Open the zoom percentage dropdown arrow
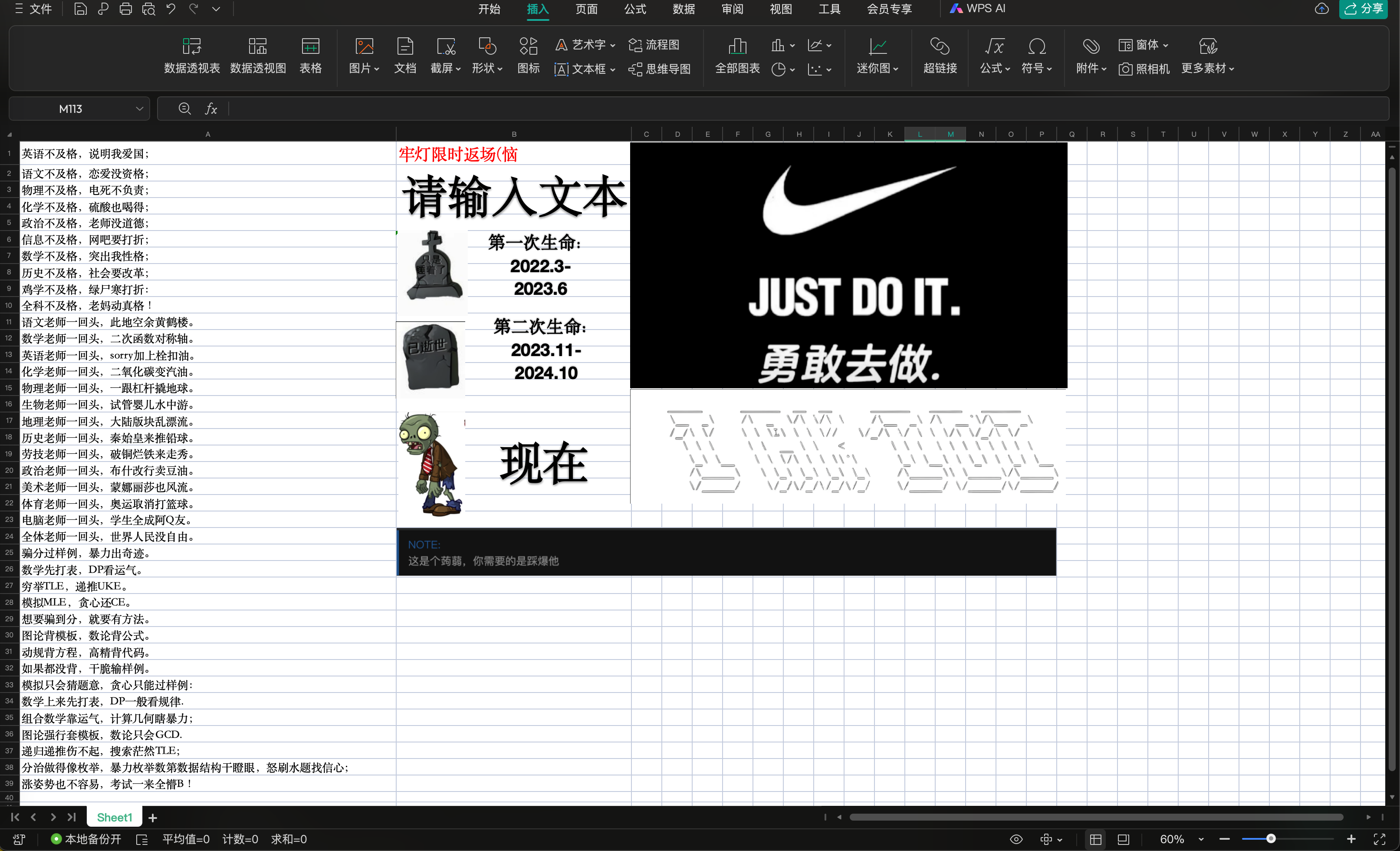The height and width of the screenshot is (851, 1400). point(1201,839)
